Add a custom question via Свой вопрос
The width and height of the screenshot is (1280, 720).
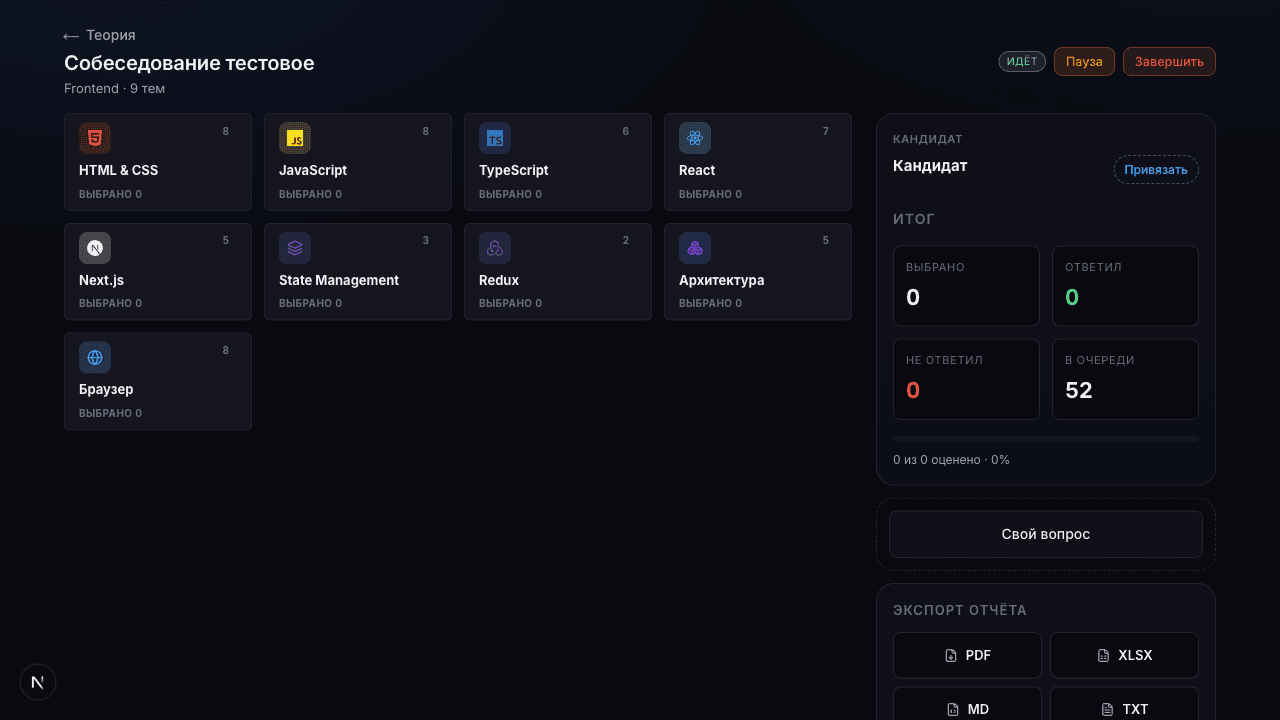coord(1046,534)
